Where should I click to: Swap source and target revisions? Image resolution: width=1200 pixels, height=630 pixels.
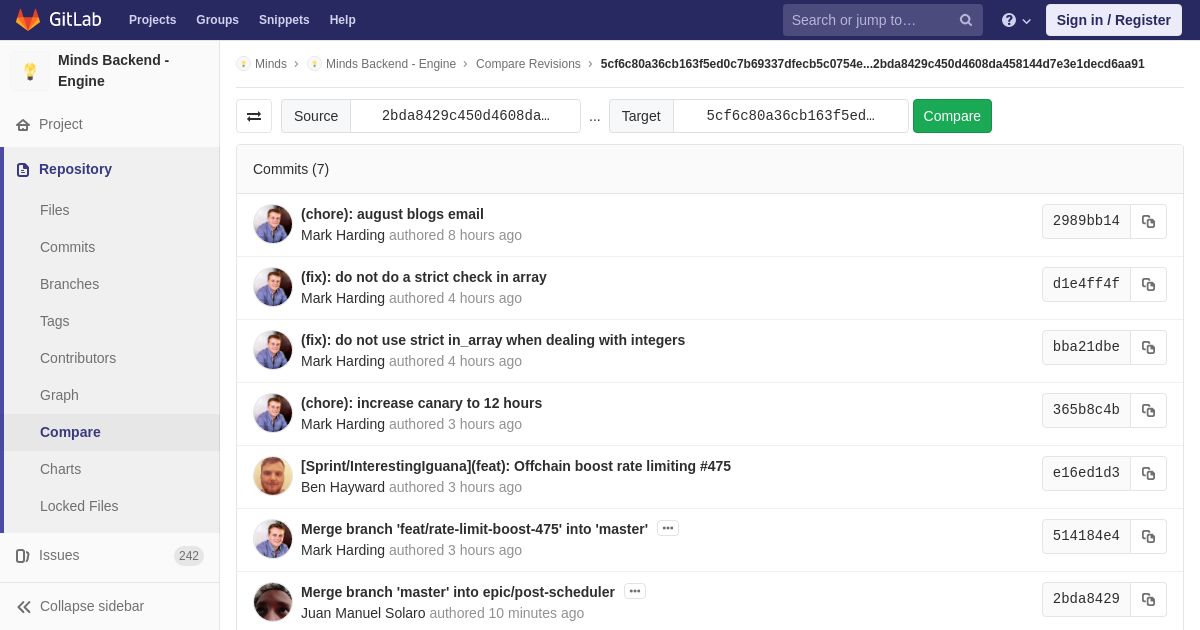click(254, 116)
